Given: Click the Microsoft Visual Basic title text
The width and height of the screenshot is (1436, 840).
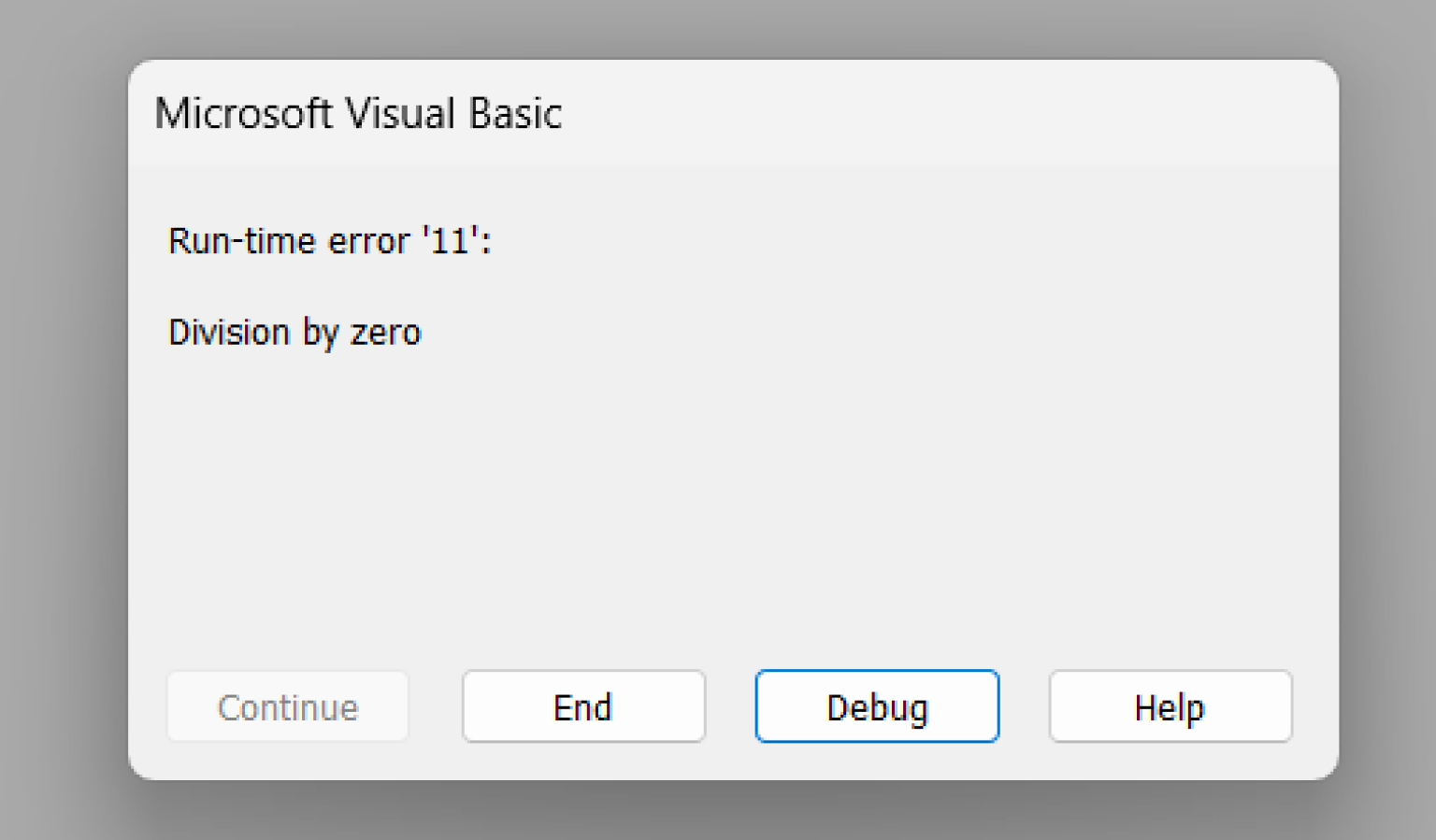Looking at the screenshot, I should (x=358, y=113).
